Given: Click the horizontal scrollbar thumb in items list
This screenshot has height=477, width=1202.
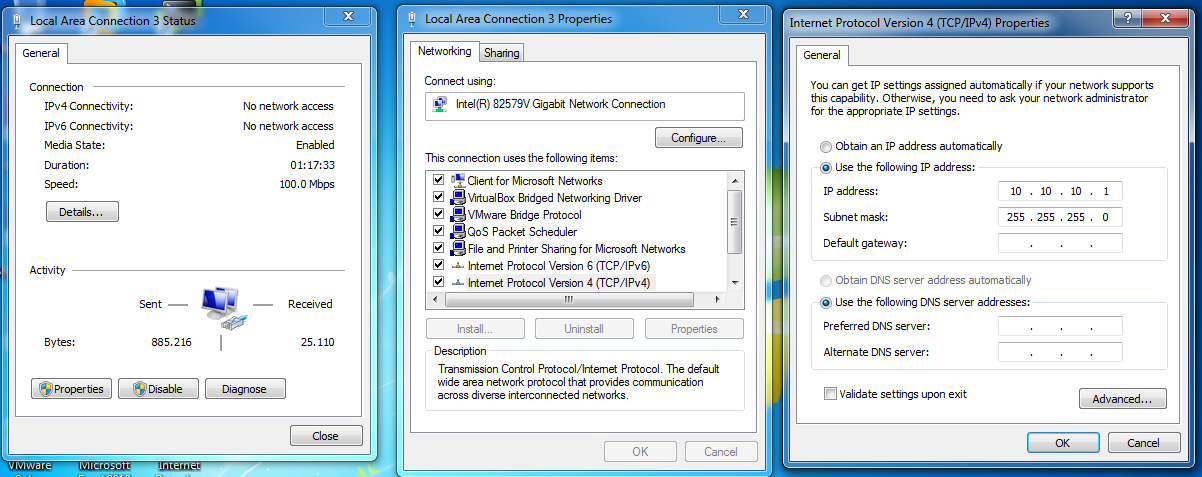Looking at the screenshot, I should point(569,299).
